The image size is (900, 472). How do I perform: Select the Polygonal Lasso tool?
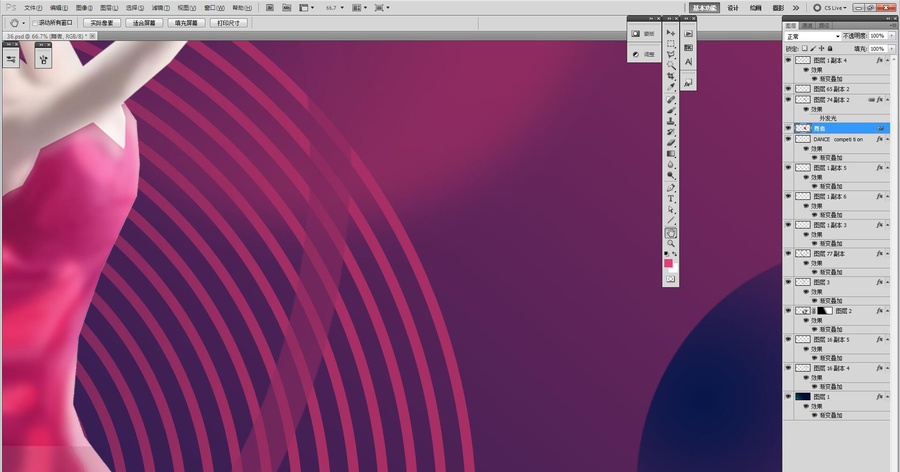click(670, 55)
